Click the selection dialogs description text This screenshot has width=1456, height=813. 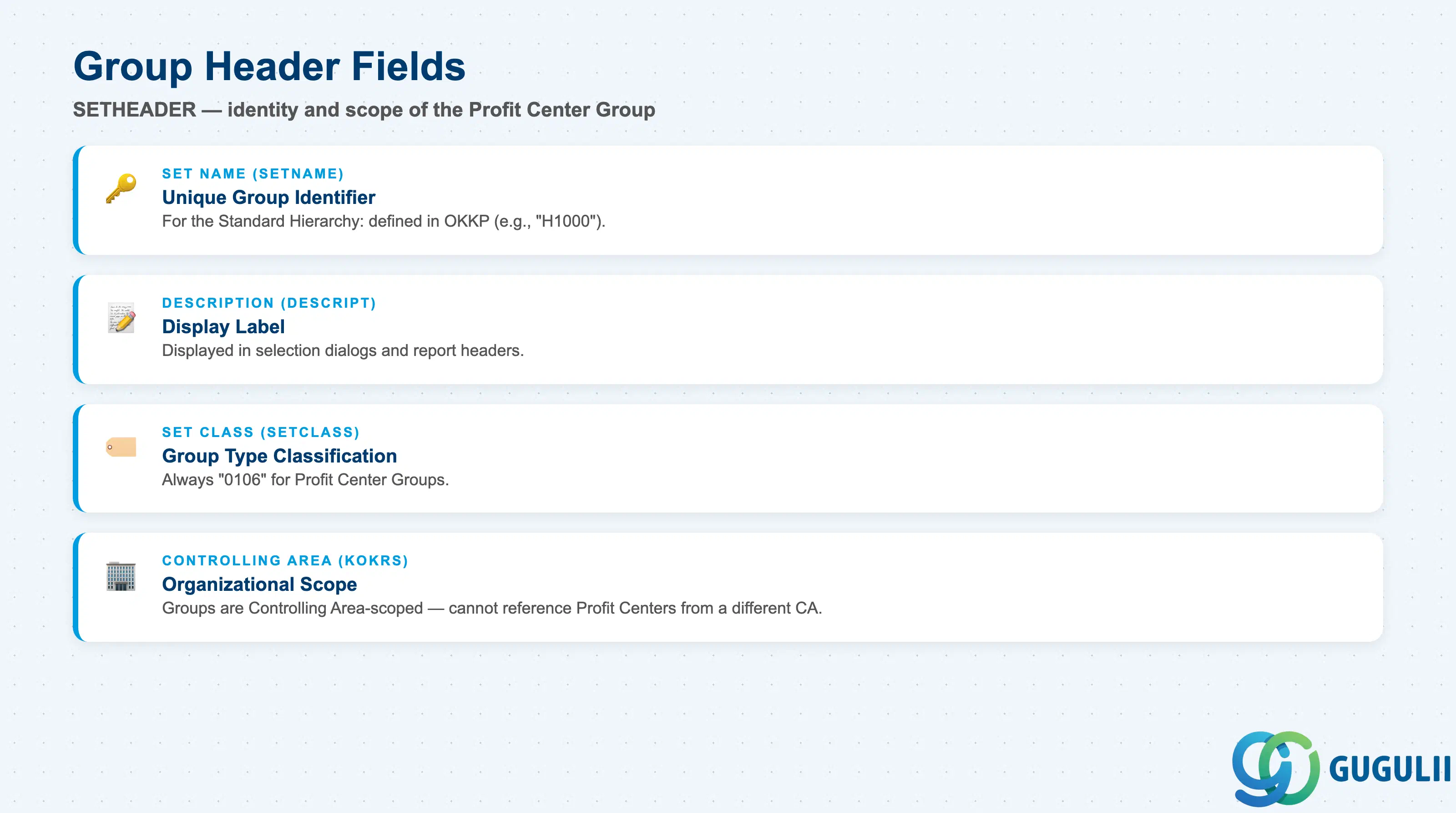coord(343,351)
